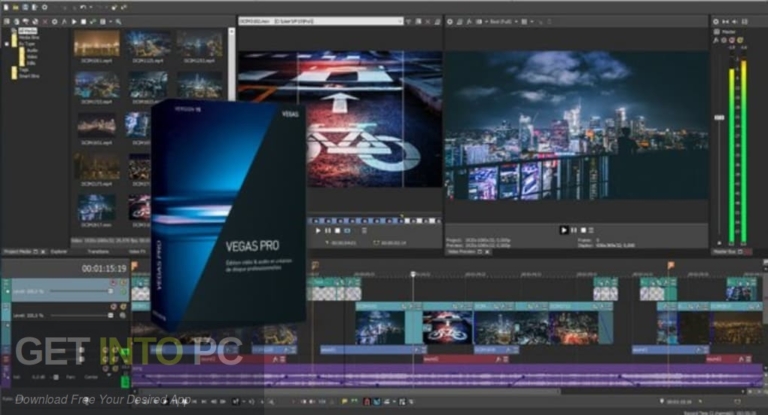Click the audio track volume slider handle
This screenshot has width=768, height=415.
pos(55,377)
